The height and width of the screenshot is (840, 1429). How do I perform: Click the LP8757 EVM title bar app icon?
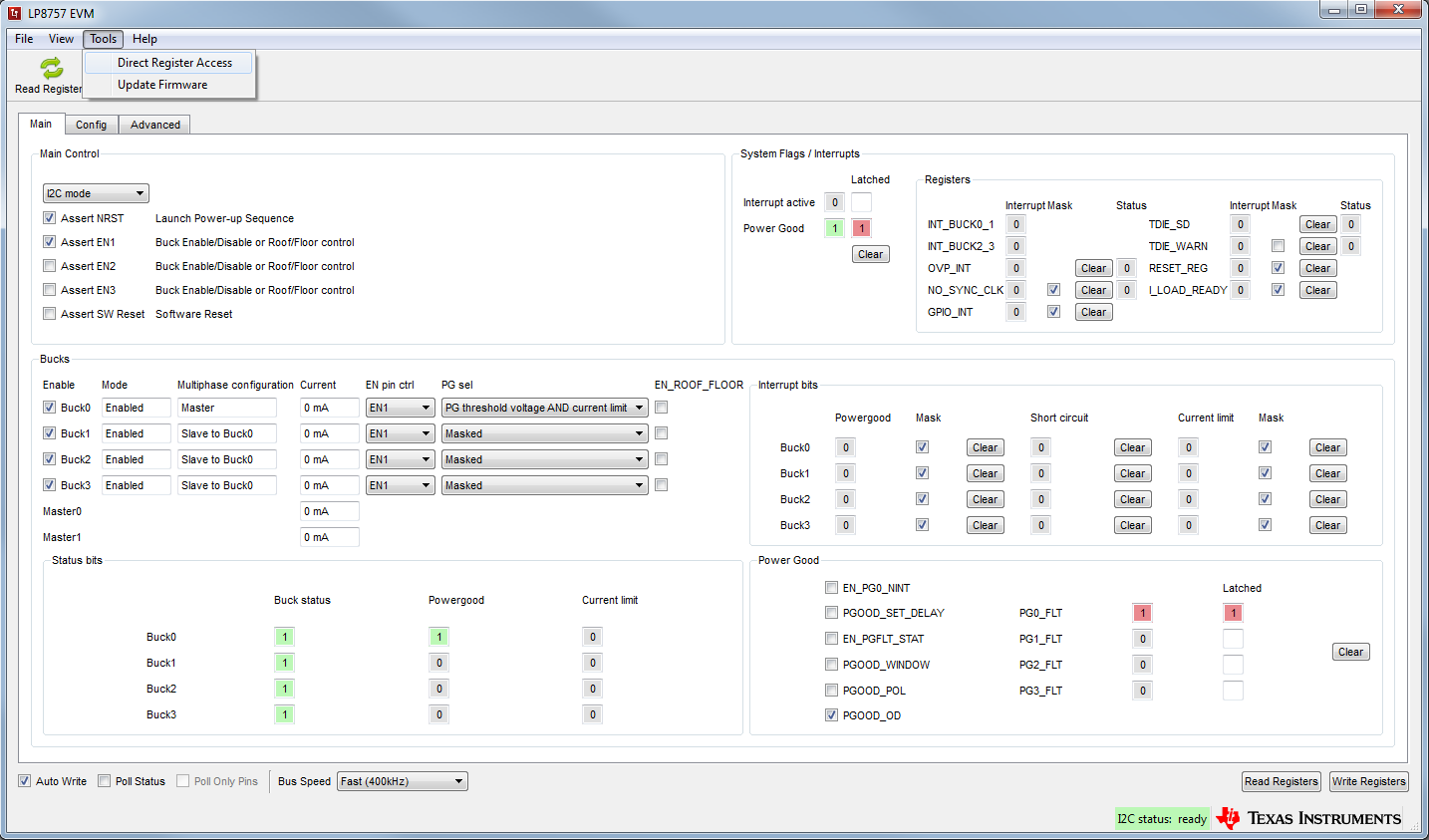pos(14,13)
